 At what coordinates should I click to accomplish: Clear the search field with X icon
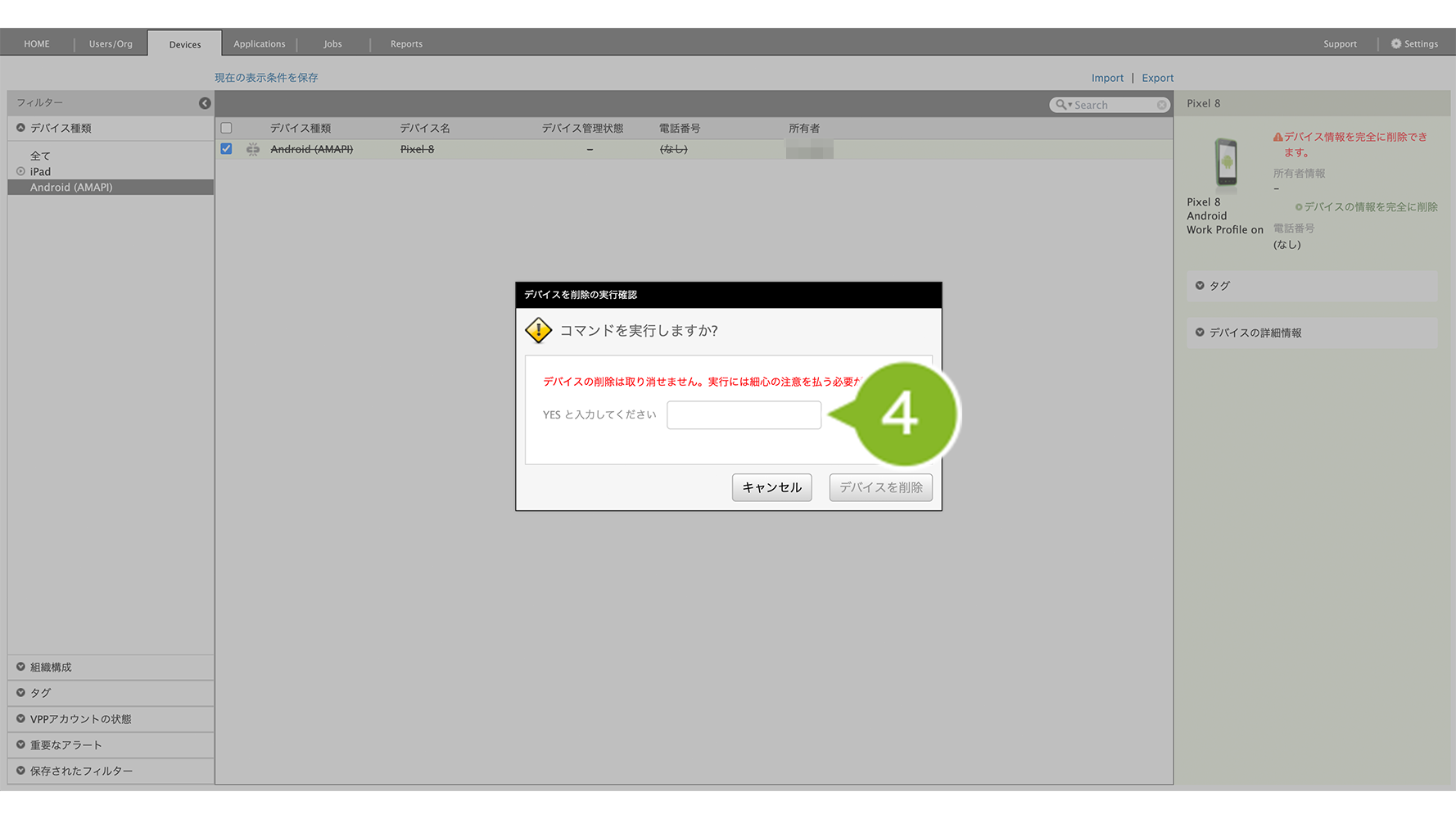click(1162, 105)
